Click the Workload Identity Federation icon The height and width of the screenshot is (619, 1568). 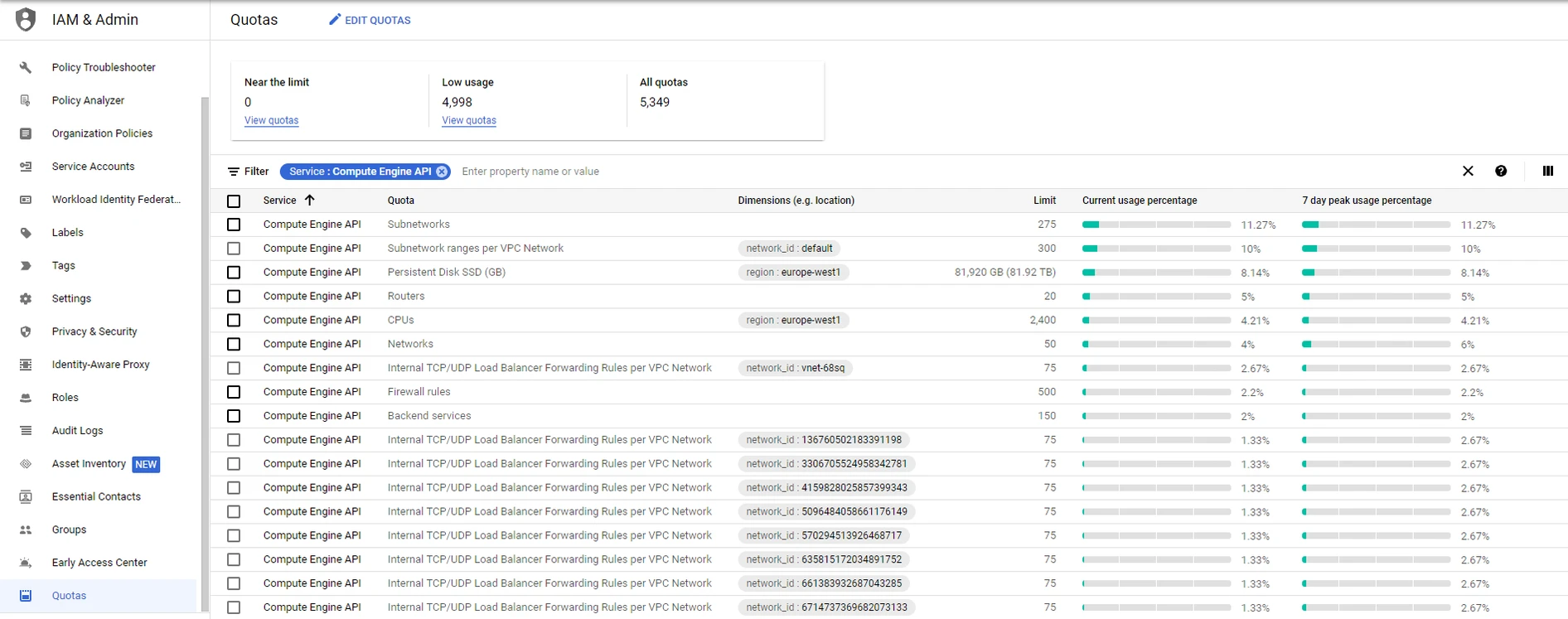tap(26, 200)
